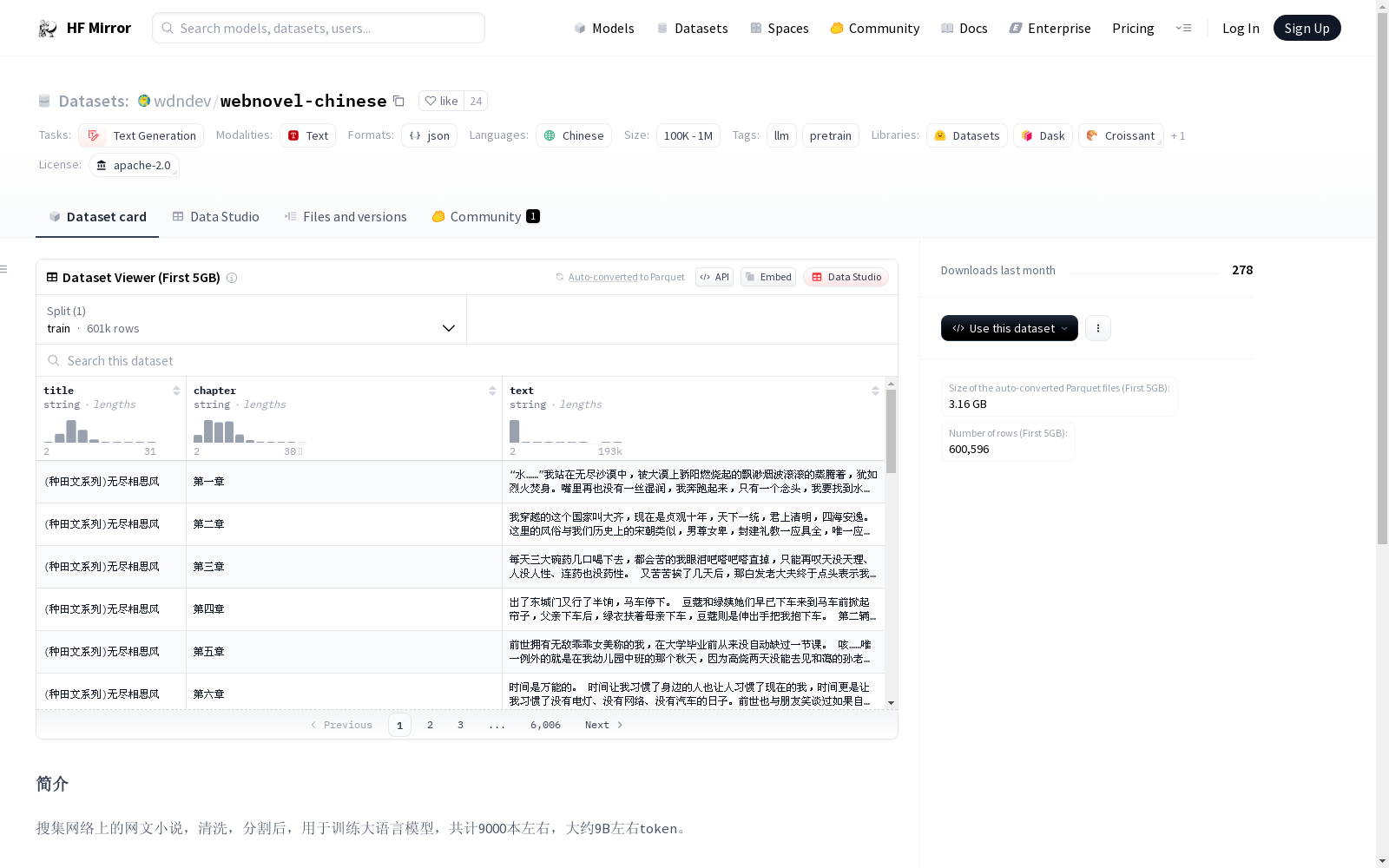Click the chapter lengths histogram
The height and width of the screenshot is (868, 1389).
coord(247,431)
